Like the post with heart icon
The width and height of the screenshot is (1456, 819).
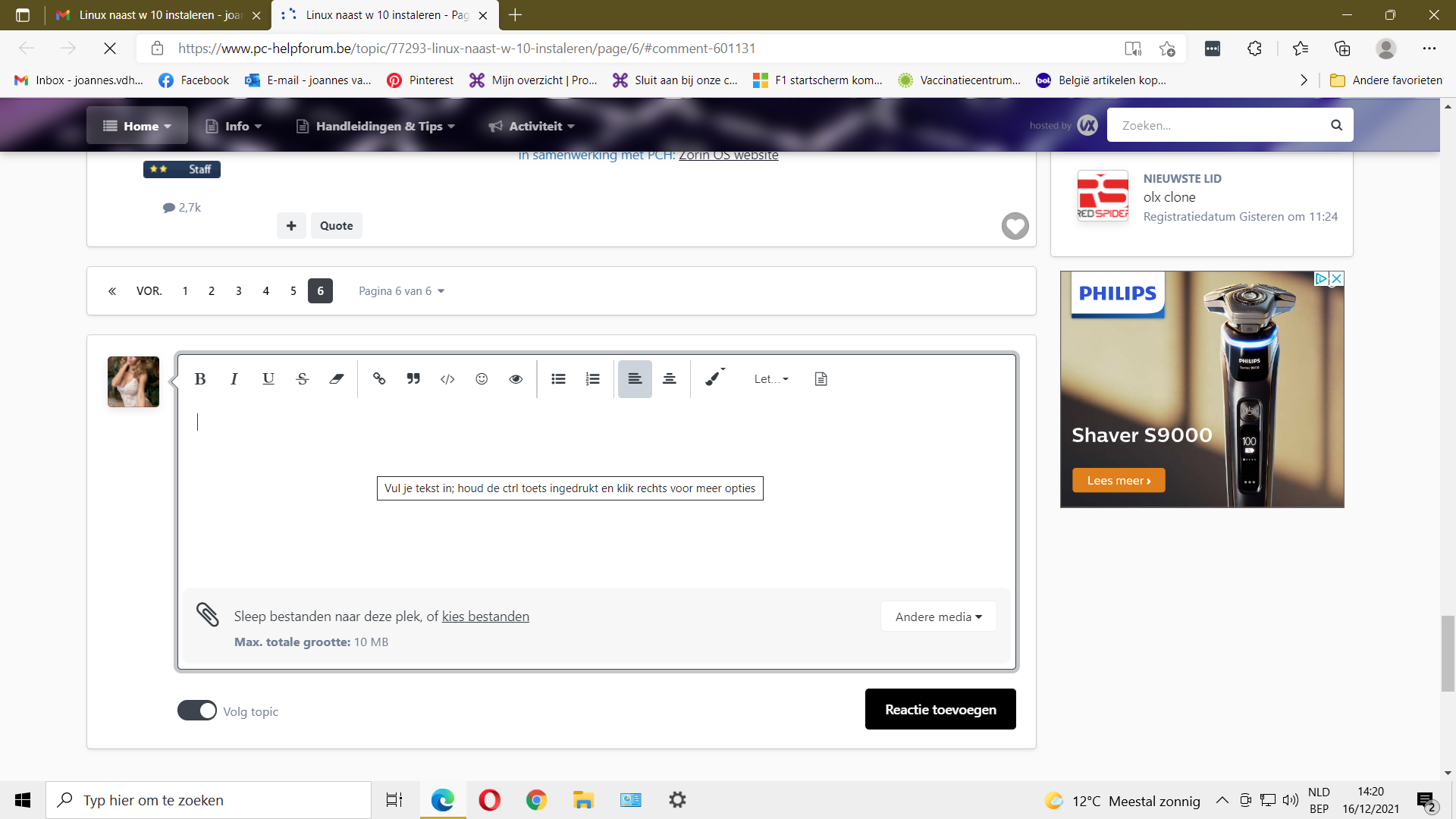point(1015,226)
